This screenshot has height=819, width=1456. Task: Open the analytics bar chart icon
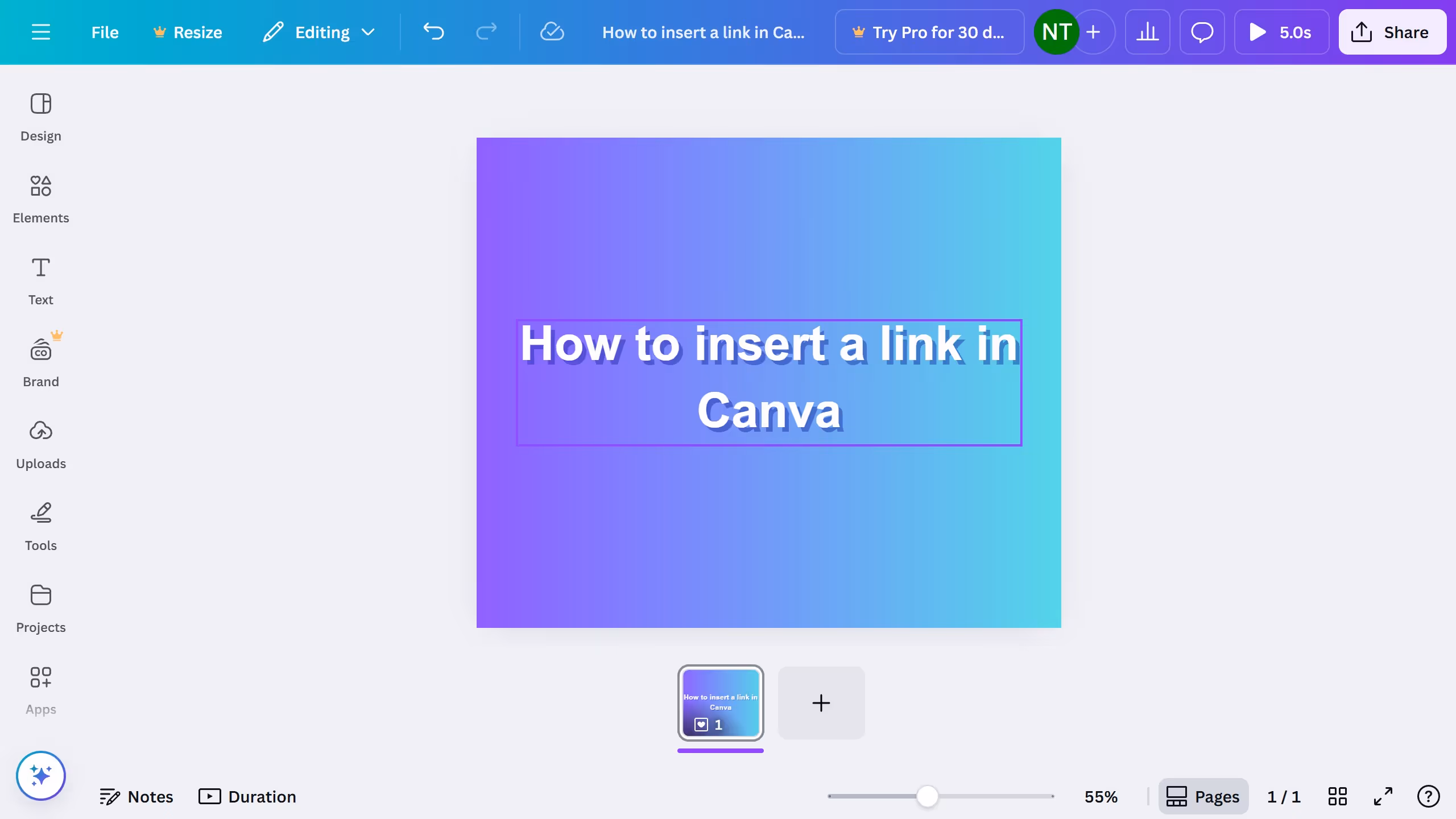point(1147,32)
